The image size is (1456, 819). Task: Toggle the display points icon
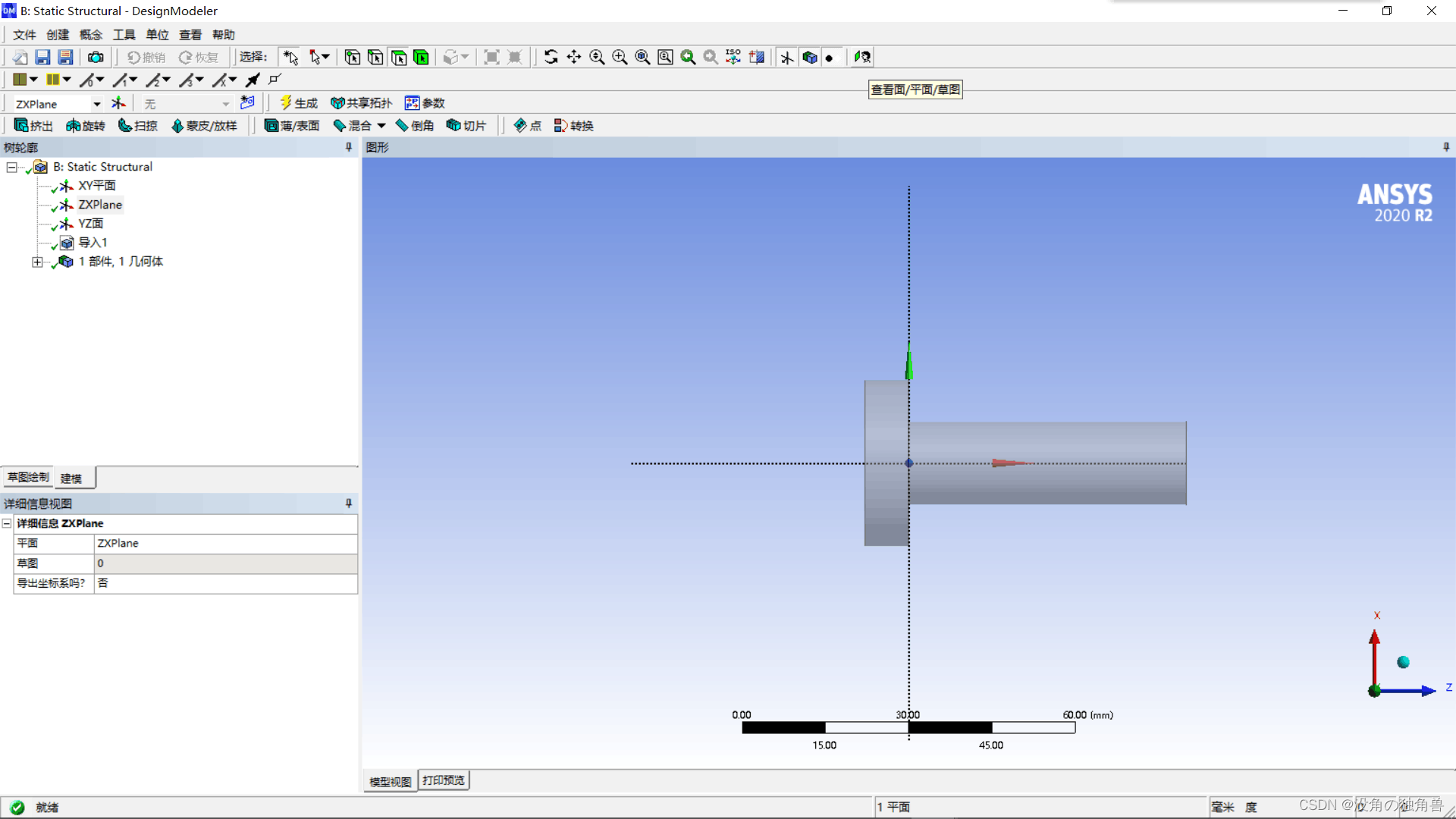coord(830,58)
